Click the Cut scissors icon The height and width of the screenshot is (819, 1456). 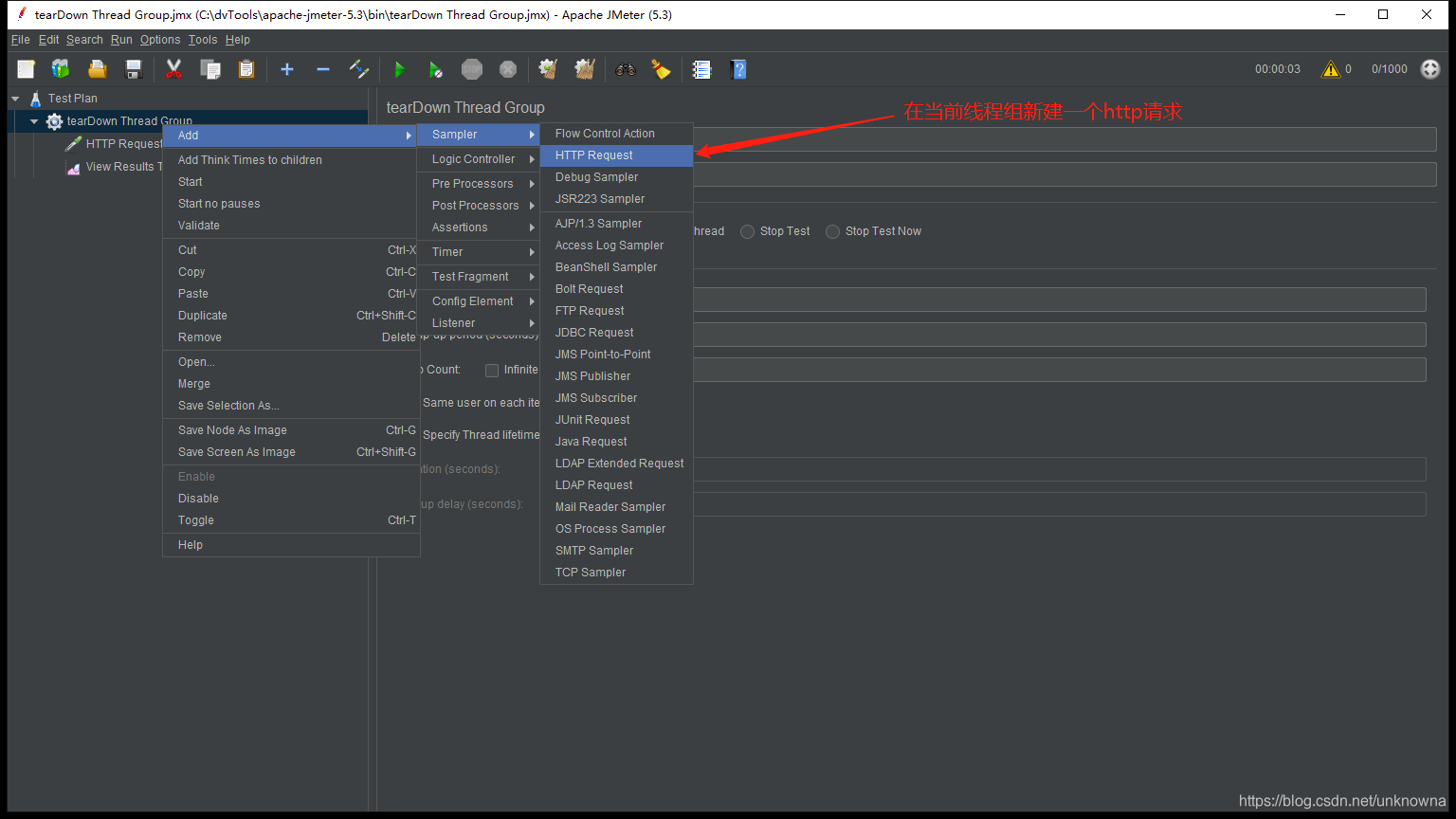tap(173, 69)
